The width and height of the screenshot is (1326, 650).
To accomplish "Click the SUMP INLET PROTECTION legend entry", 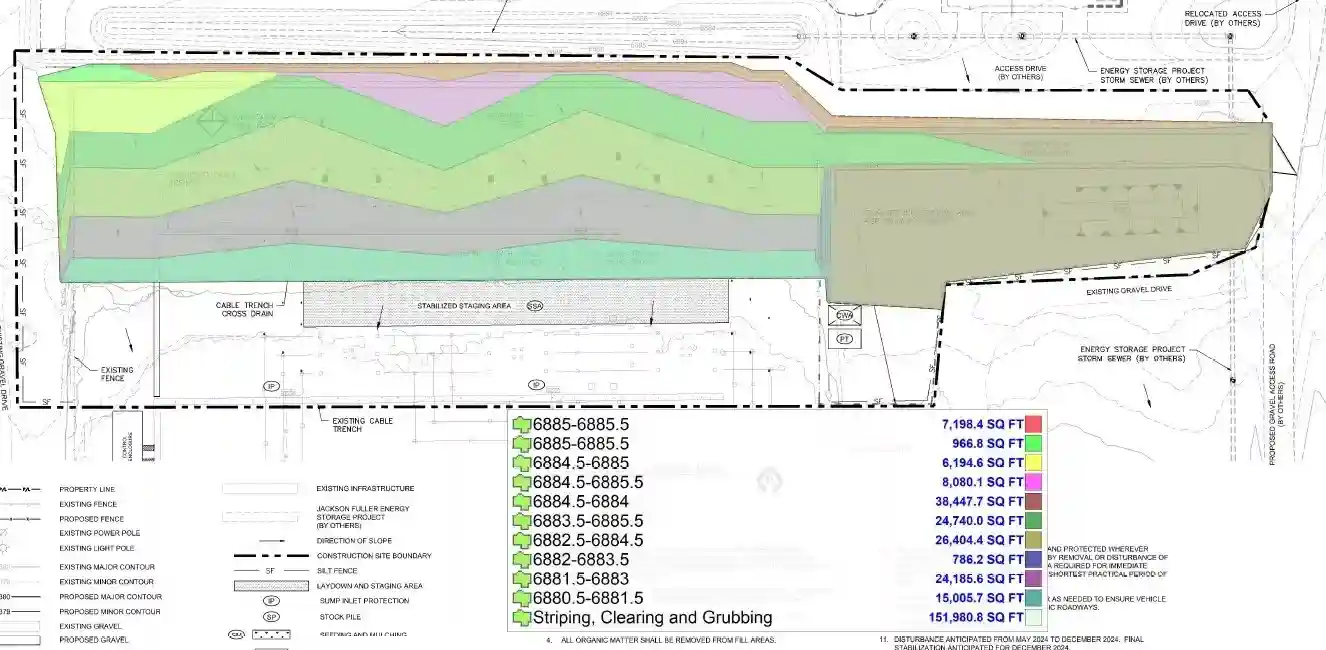I will 363,601.
